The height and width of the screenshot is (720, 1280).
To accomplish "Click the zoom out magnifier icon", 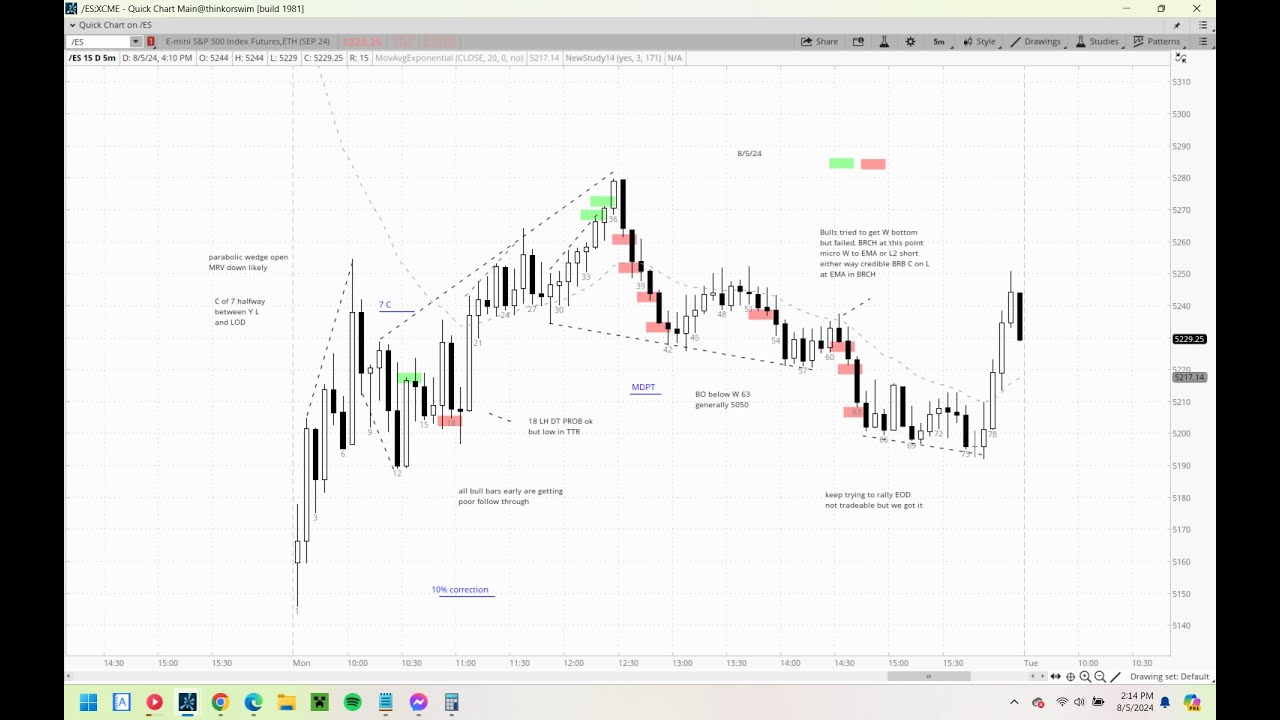I will (1100, 677).
